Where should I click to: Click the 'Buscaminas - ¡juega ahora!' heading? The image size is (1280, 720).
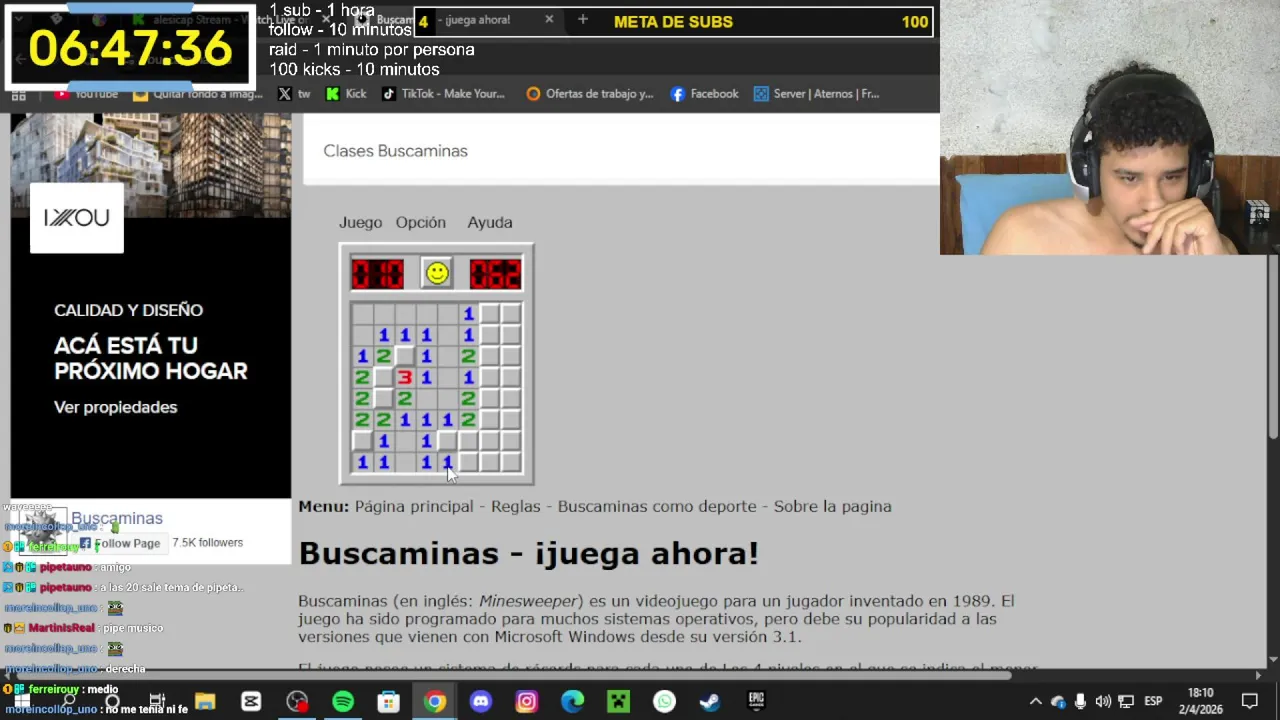528,553
